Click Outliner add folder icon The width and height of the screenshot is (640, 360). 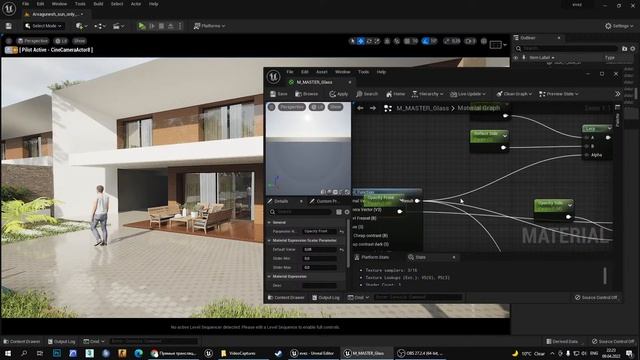tap(624, 49)
